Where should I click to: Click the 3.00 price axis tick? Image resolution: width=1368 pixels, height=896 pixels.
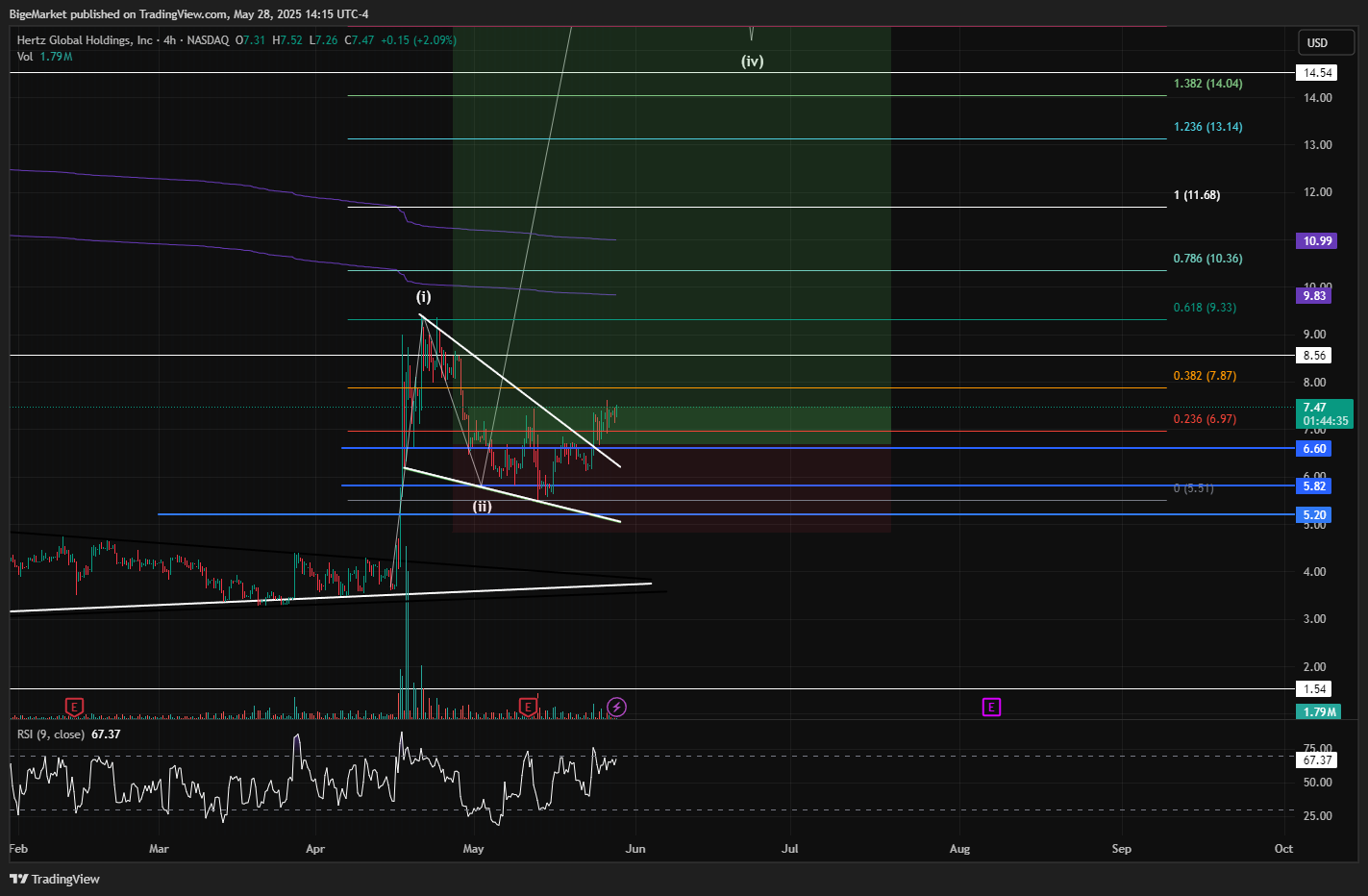tap(1314, 619)
